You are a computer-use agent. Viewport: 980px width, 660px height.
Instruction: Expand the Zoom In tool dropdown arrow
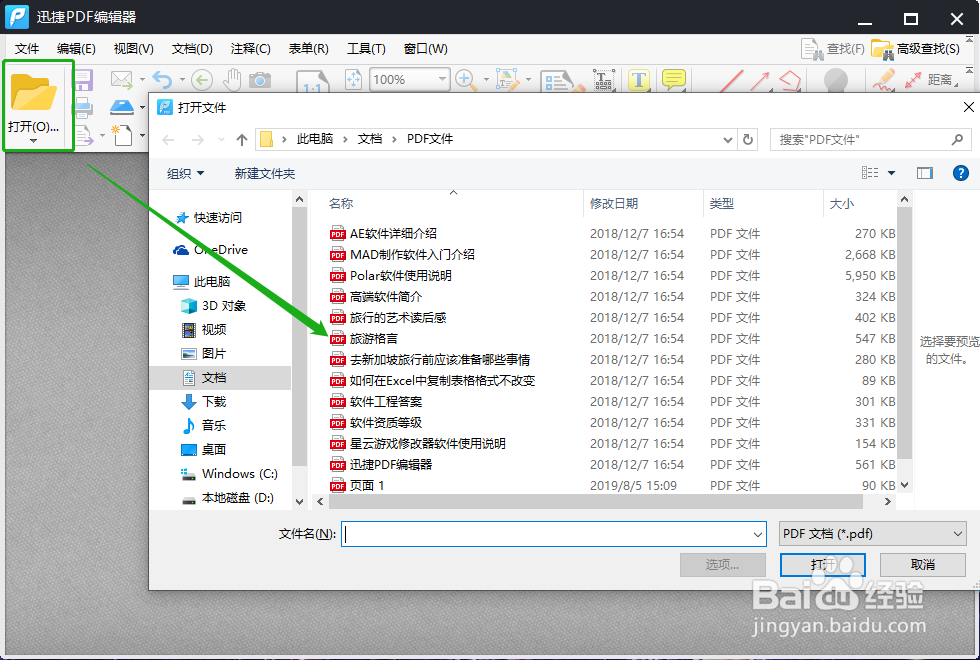pos(486,80)
